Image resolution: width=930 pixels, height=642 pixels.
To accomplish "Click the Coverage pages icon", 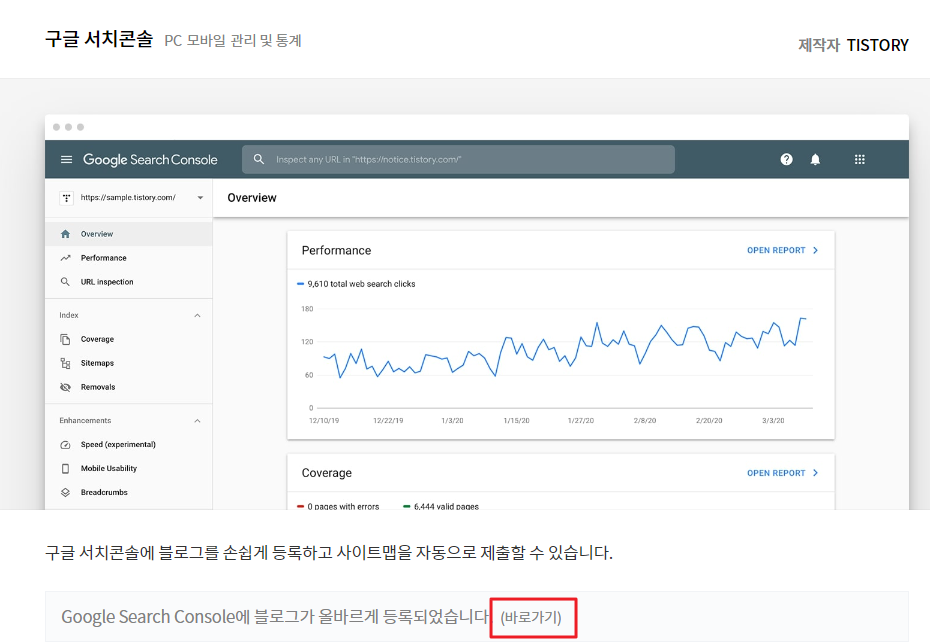I will tap(65, 339).
